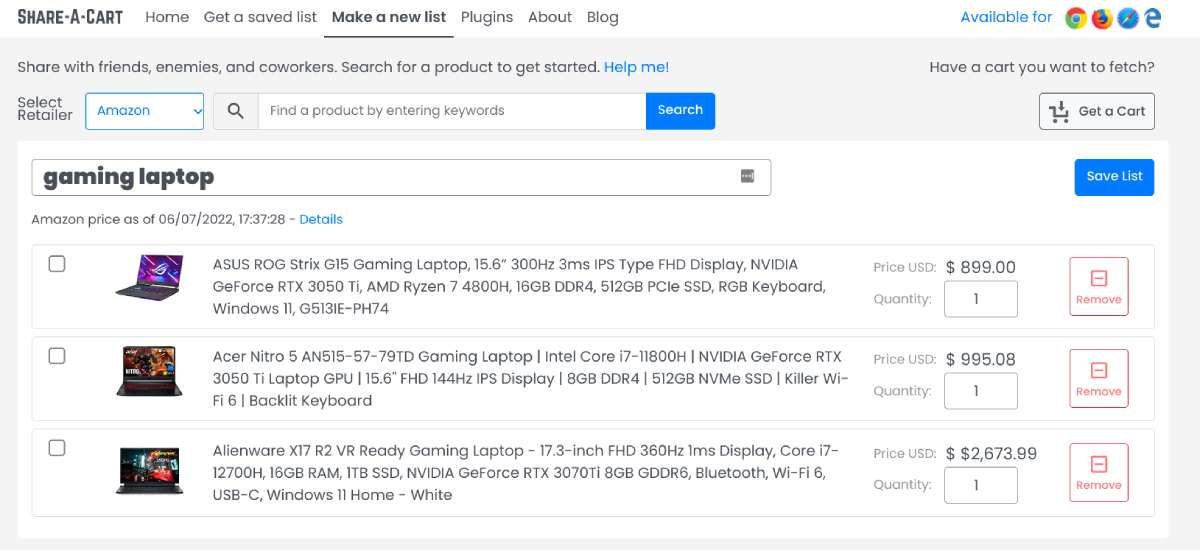Tick the checkbox for ASUS ROG Strix G15
1200x550 pixels.
pos(57,264)
